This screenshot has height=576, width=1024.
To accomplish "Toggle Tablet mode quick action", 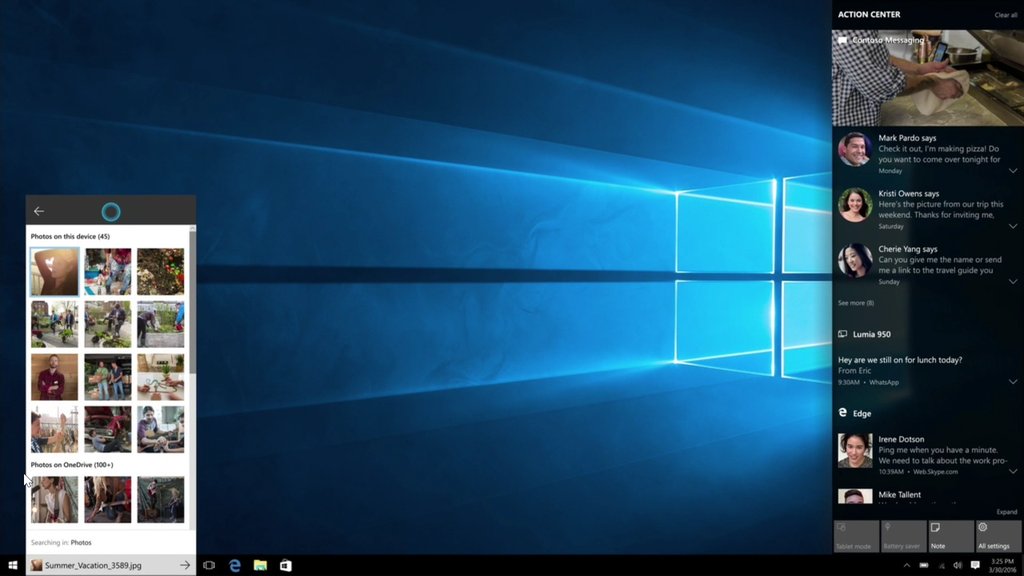I will coord(855,536).
